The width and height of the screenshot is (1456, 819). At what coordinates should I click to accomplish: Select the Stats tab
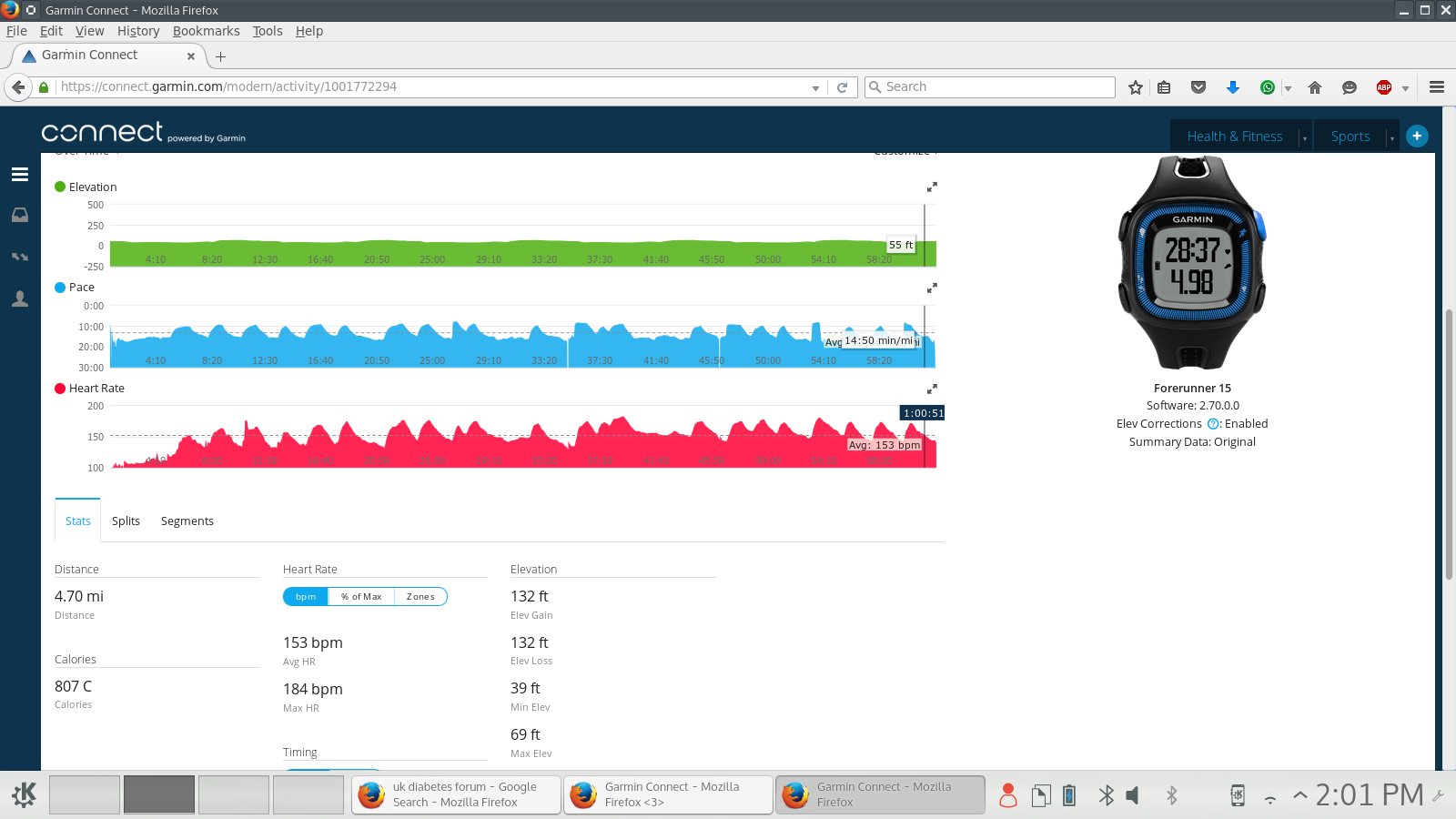[78, 521]
